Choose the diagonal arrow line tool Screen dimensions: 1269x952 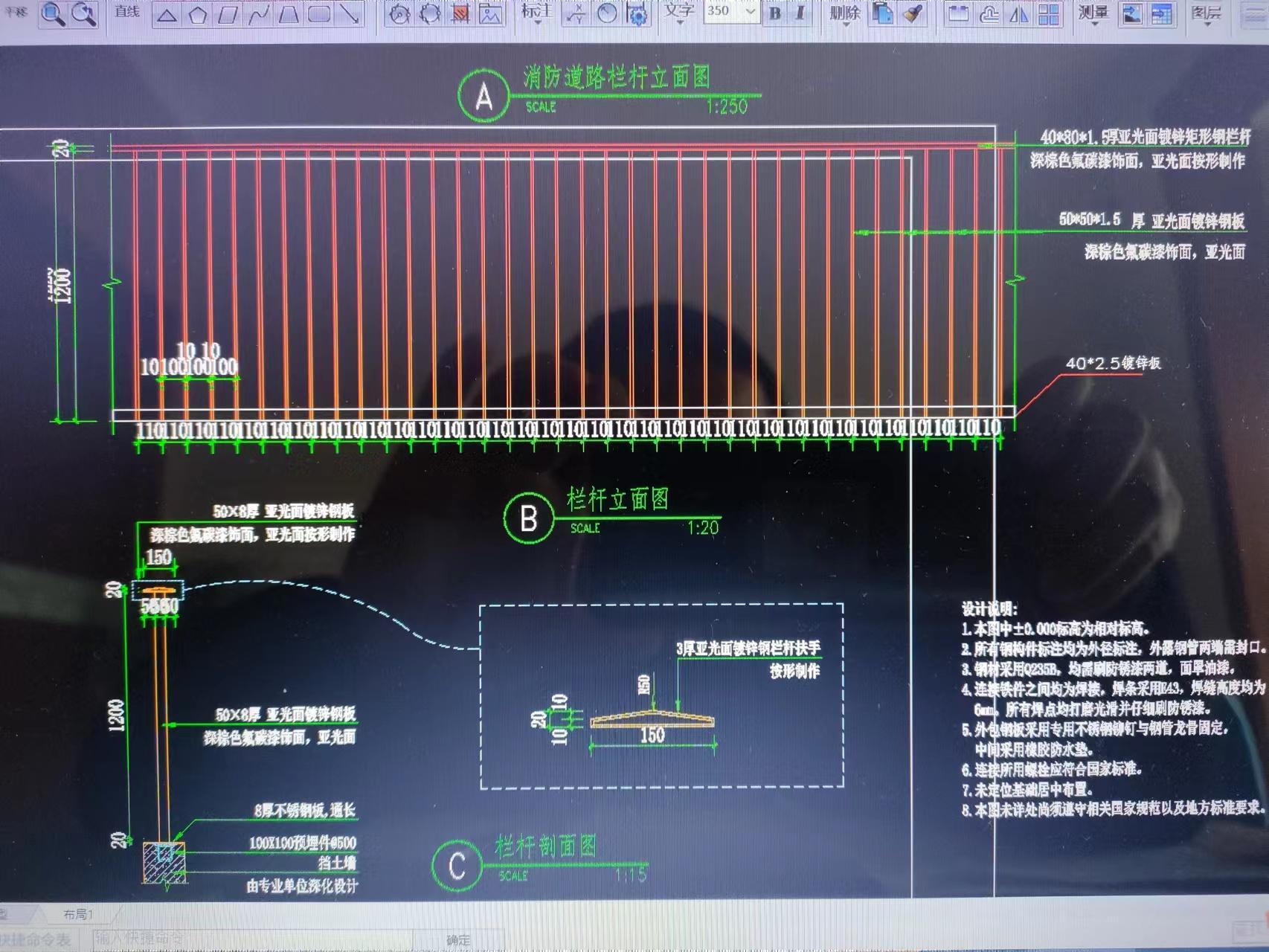point(349,14)
